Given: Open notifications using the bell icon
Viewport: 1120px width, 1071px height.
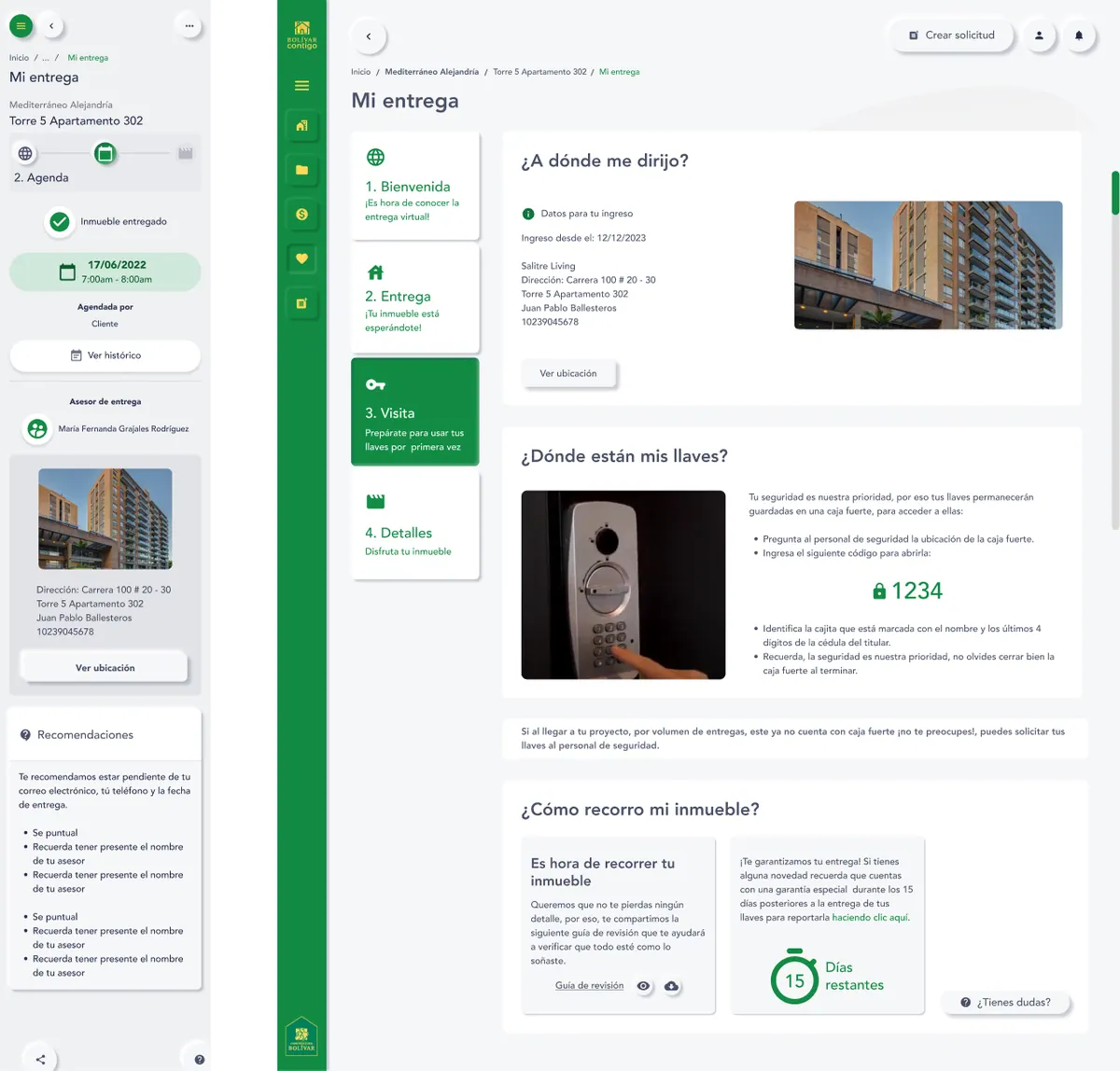Looking at the screenshot, I should (1079, 35).
